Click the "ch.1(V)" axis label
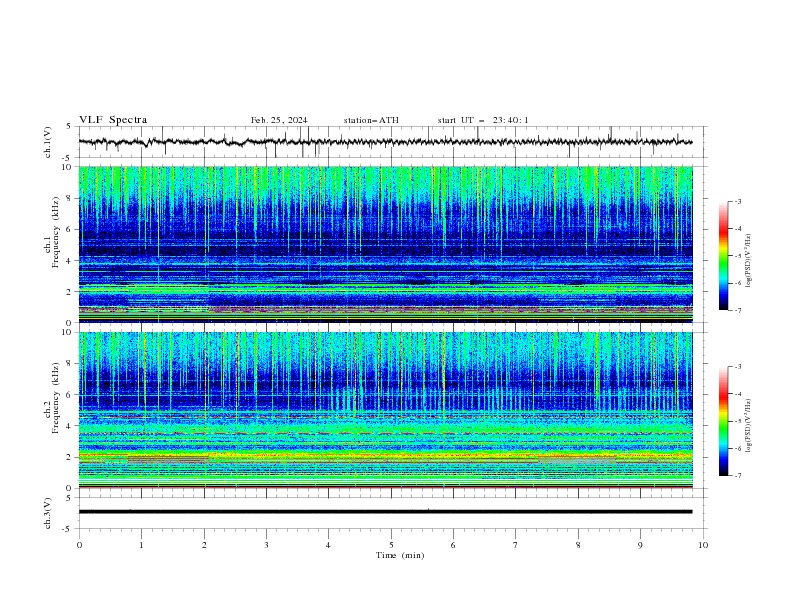This screenshot has width=792, height=612. tap(48, 142)
